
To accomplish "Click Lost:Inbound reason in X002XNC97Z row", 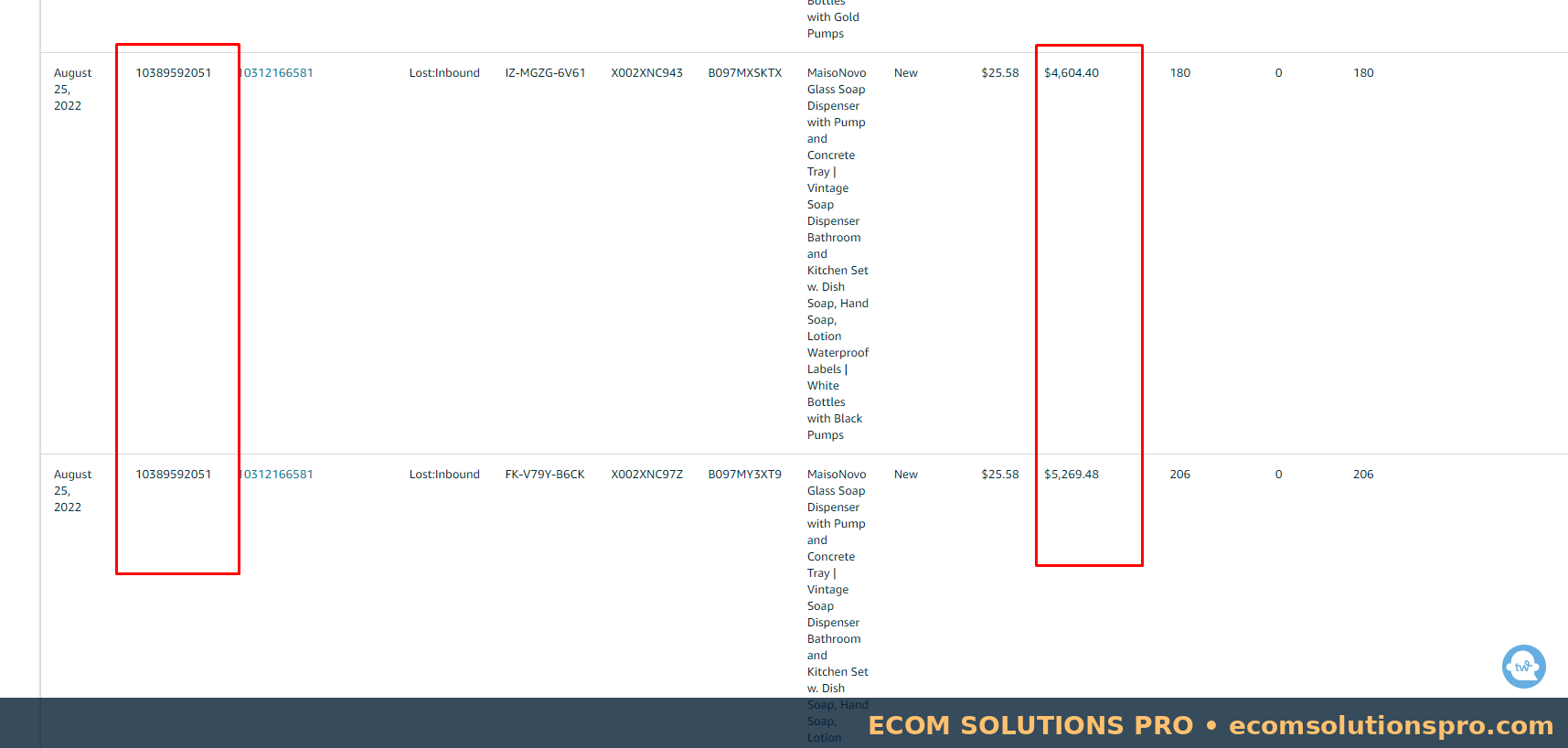I will pos(444,475).
